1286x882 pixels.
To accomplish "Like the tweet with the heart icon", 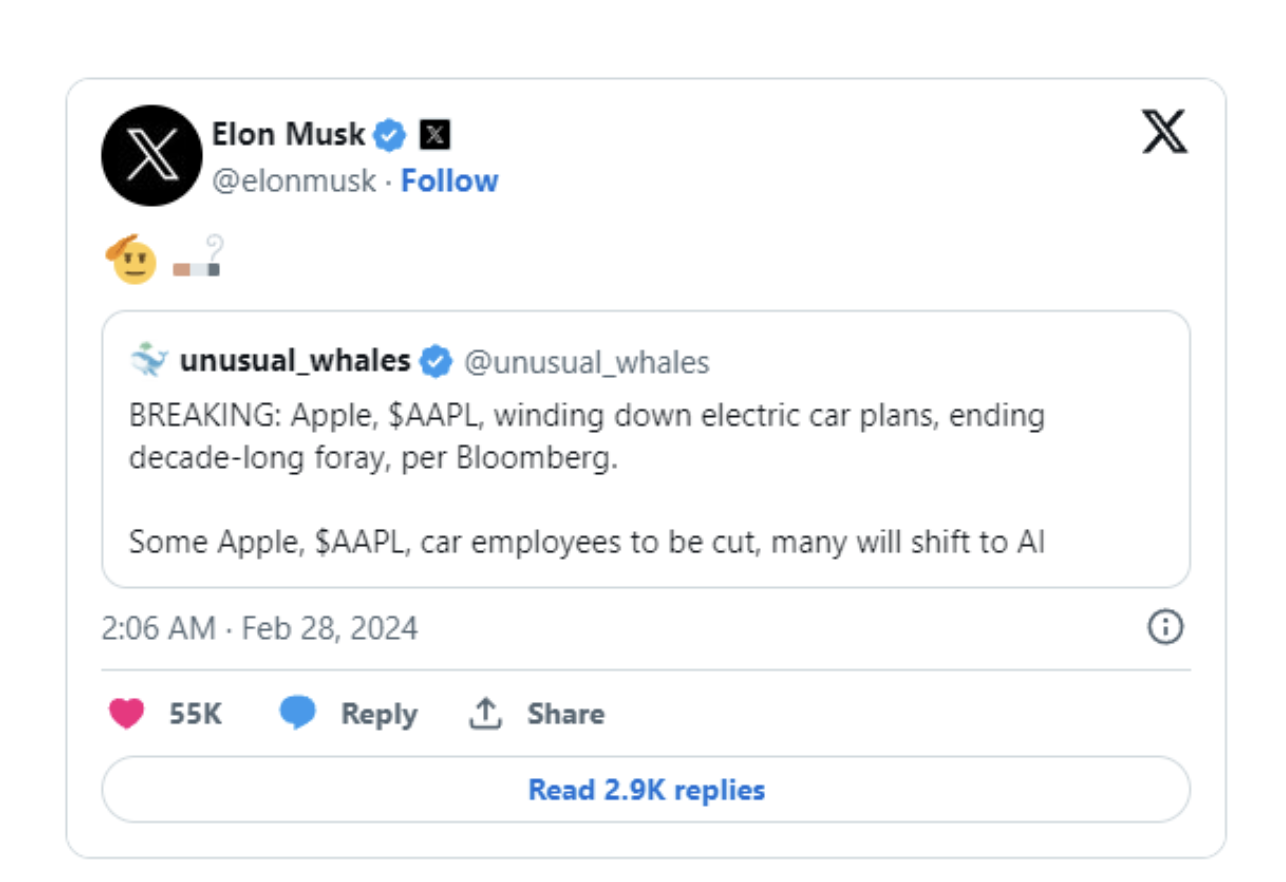I will tap(127, 713).
